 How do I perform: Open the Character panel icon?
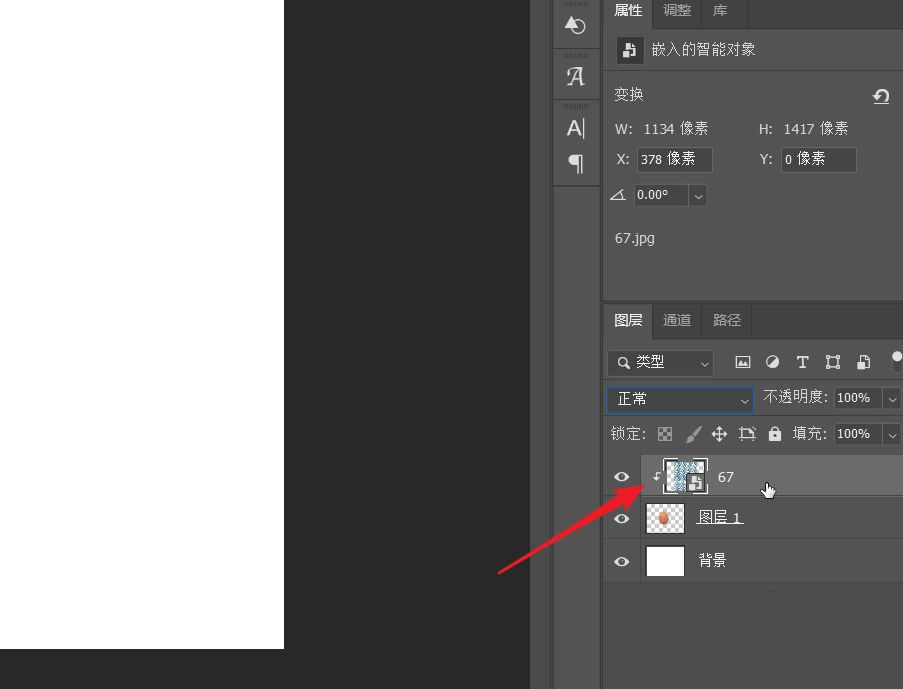click(x=575, y=128)
